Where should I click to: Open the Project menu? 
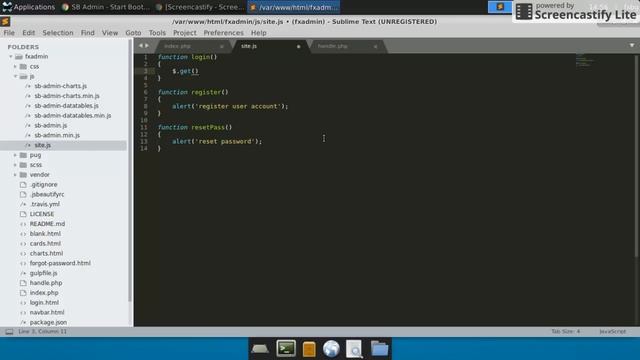pyautogui.click(x=184, y=33)
